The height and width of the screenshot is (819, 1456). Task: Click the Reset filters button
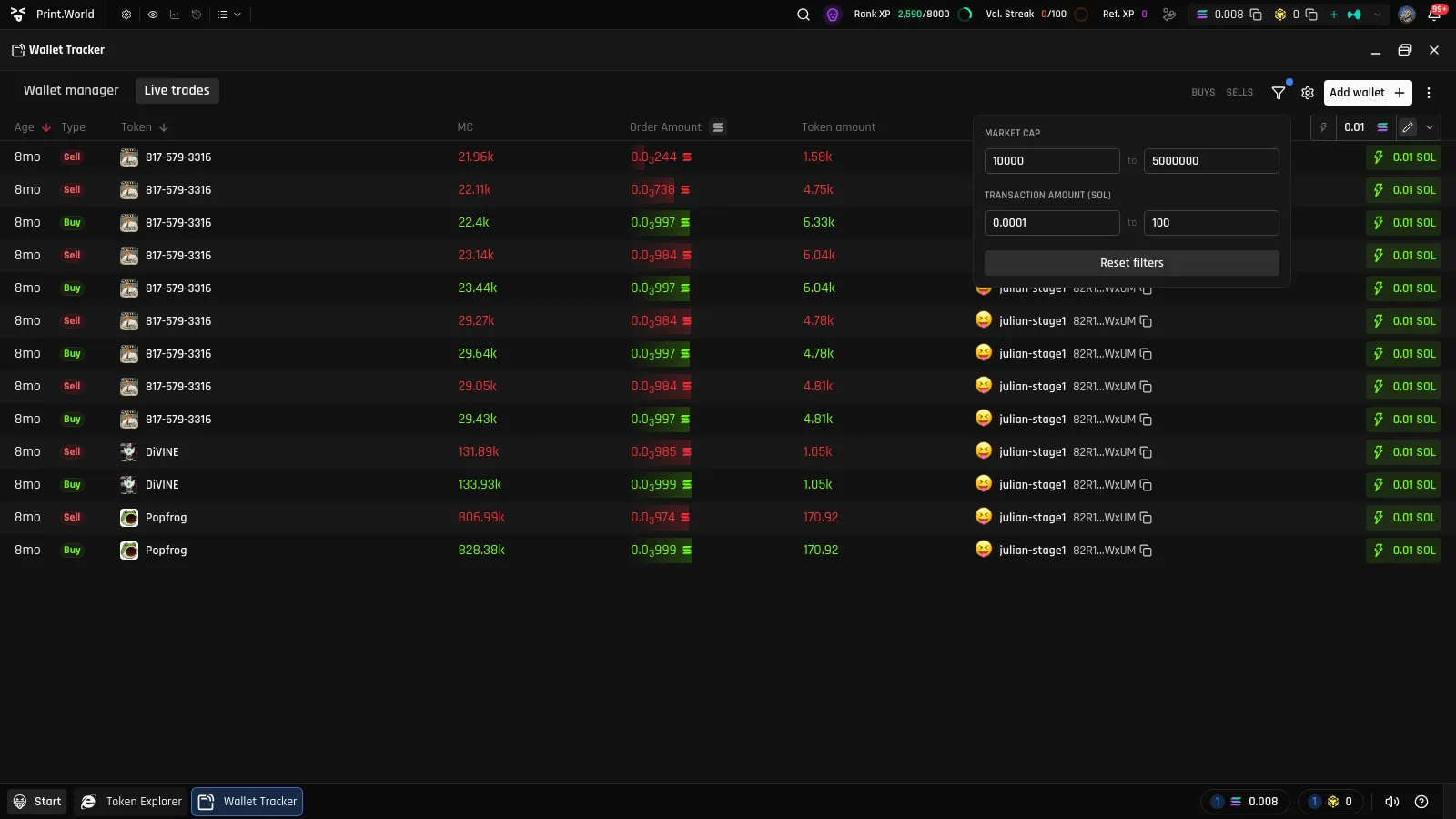coord(1132,263)
